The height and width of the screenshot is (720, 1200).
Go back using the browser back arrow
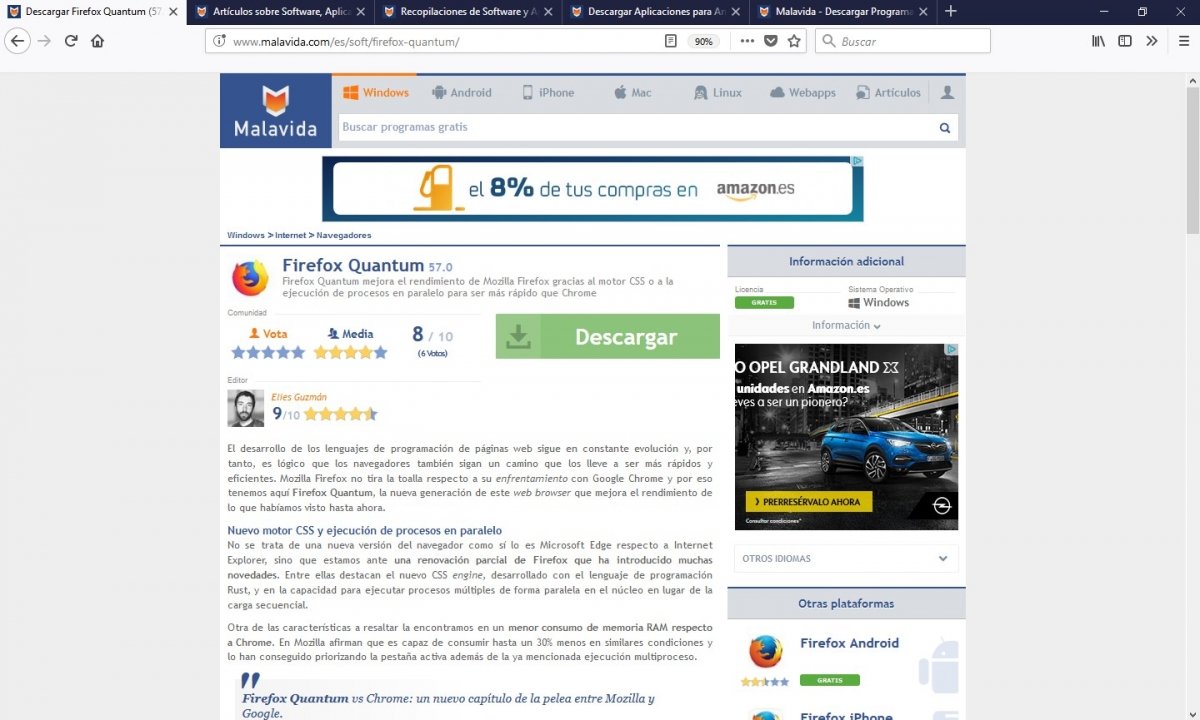pyautogui.click(x=17, y=41)
